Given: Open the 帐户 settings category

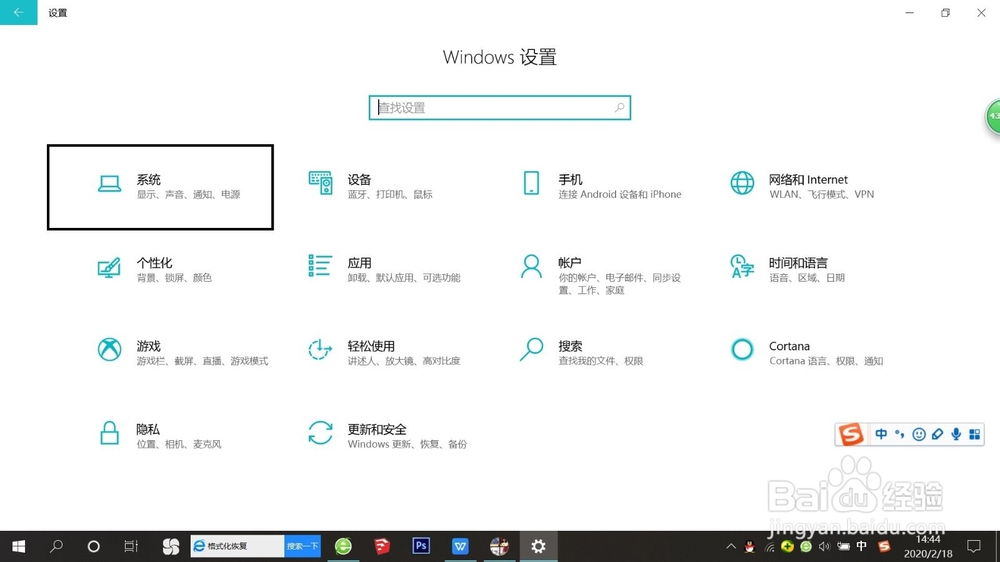Looking at the screenshot, I should click(601, 275).
